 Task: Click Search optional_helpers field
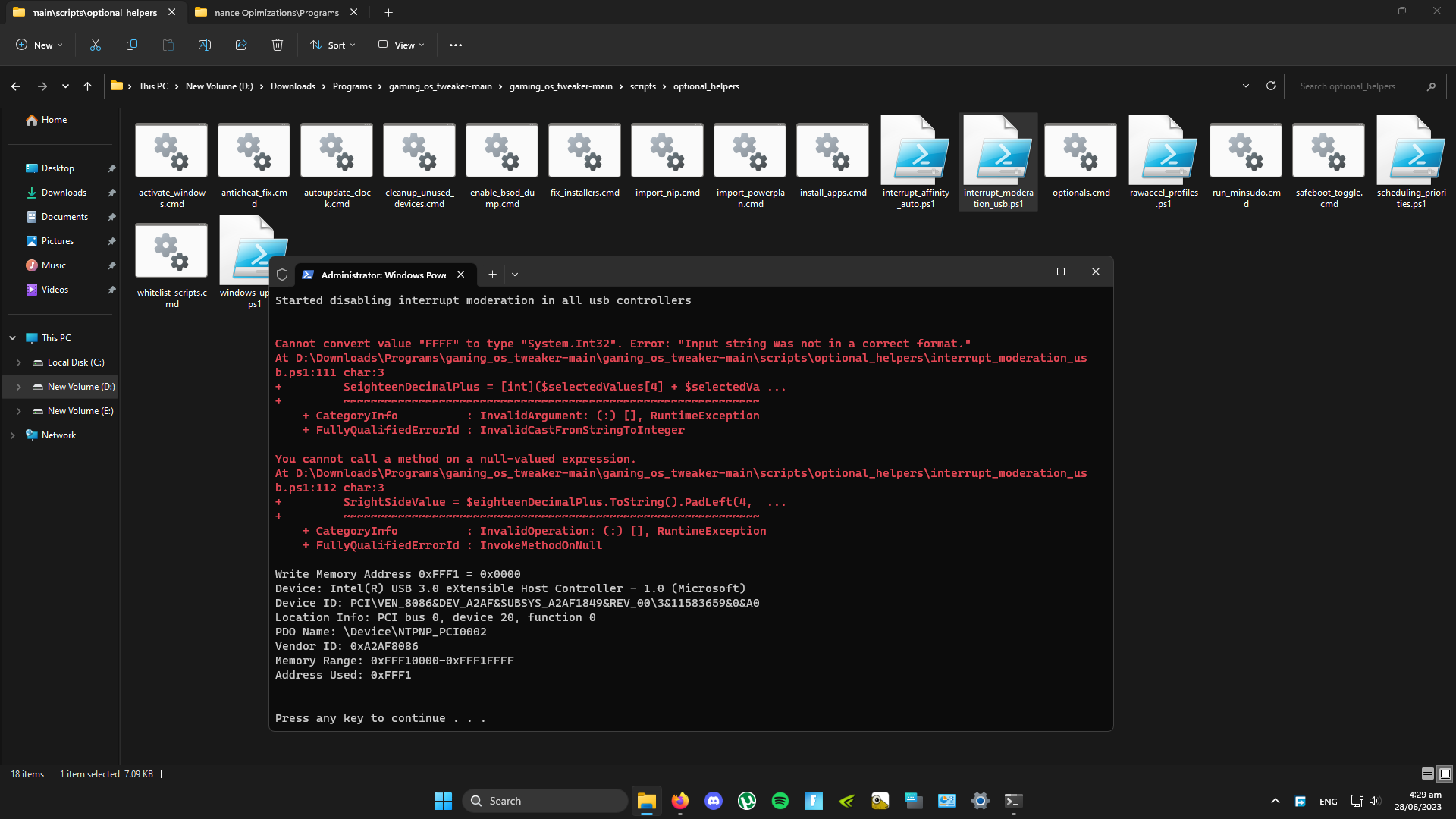pos(1370,86)
